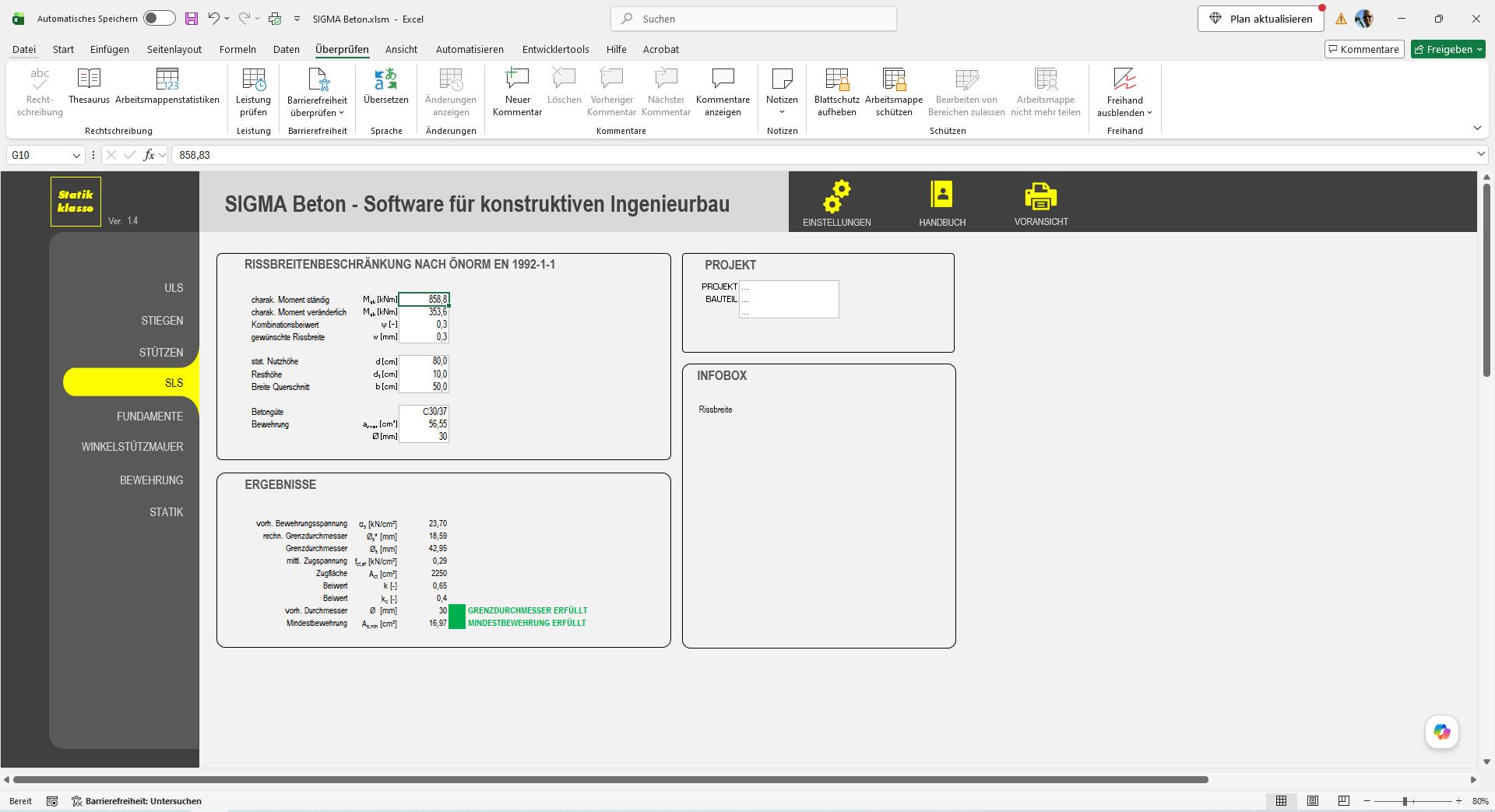Click Arbeitsmappe schützen

tap(894, 92)
